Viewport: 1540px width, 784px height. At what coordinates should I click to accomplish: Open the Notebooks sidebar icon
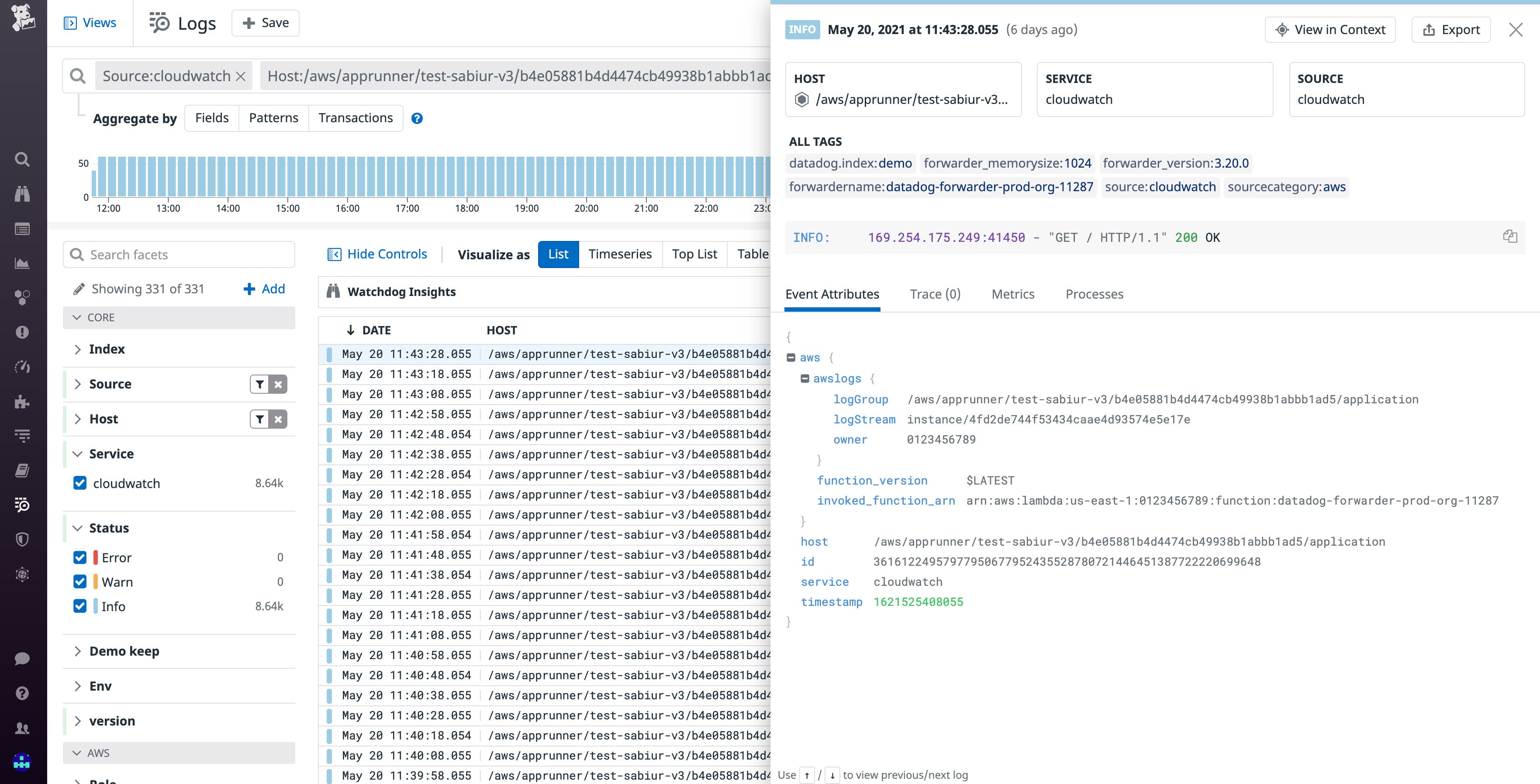pyautogui.click(x=22, y=470)
